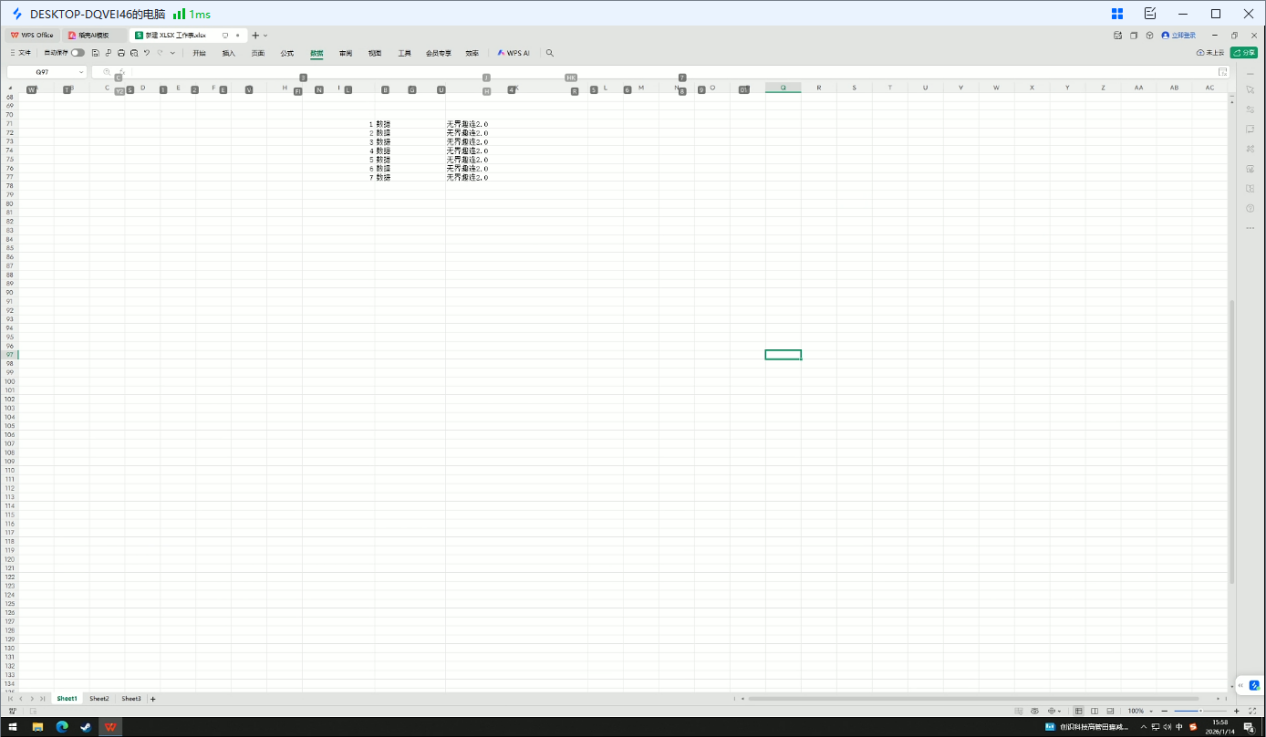Click the WPS AI button
This screenshot has width=1266, height=737.
[514, 53]
